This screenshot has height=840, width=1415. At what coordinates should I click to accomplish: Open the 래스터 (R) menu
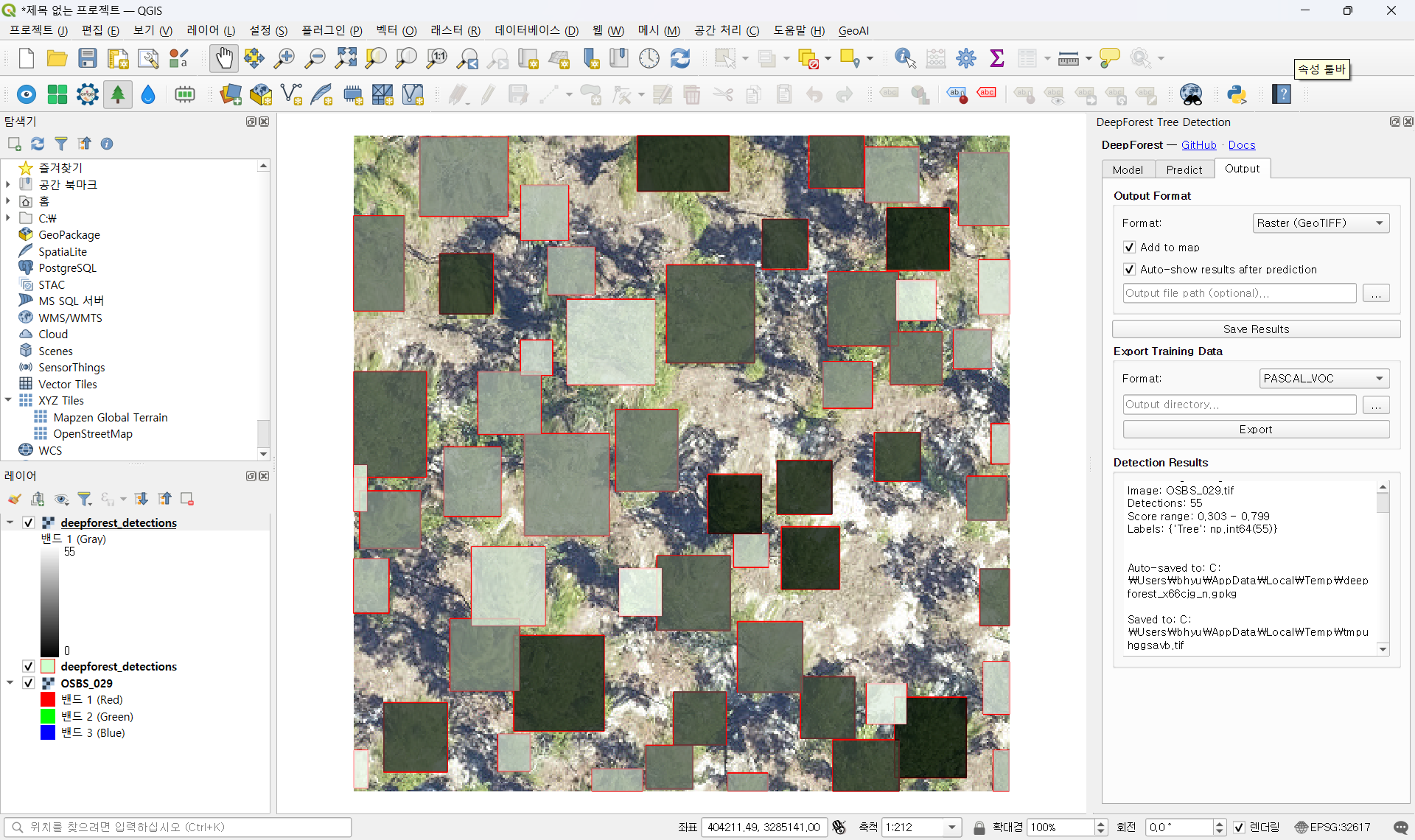point(455,30)
